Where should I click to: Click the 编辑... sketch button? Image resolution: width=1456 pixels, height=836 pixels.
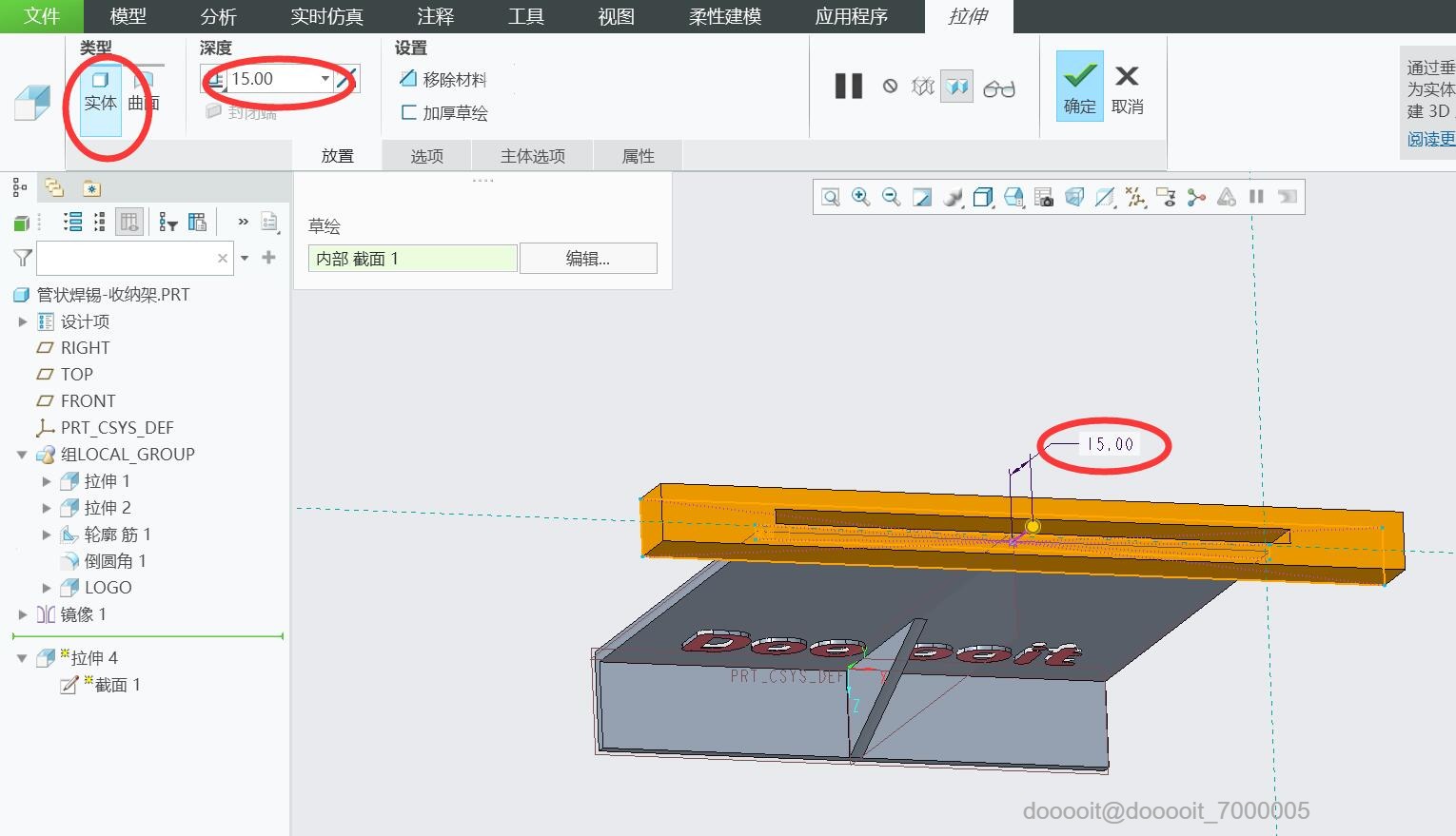588,259
